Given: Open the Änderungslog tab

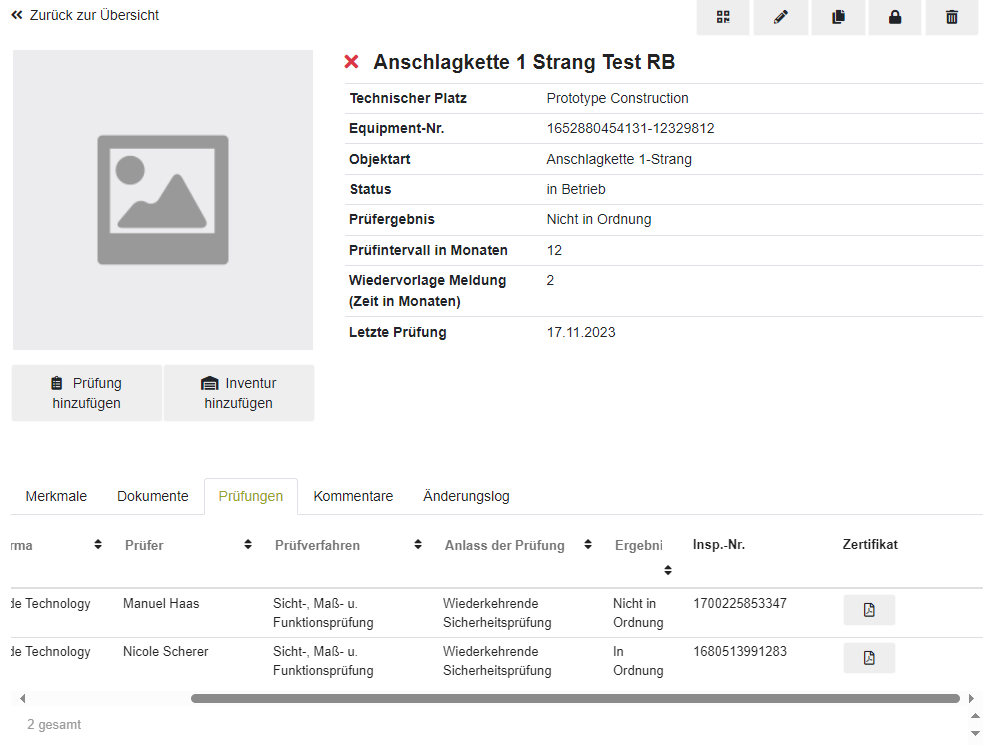Looking at the screenshot, I should (466, 496).
